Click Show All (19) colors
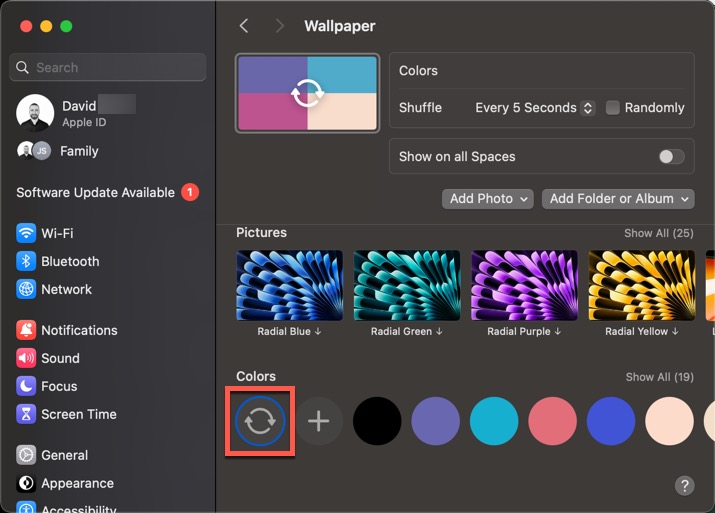Viewport: 715px width, 513px height. click(659, 377)
